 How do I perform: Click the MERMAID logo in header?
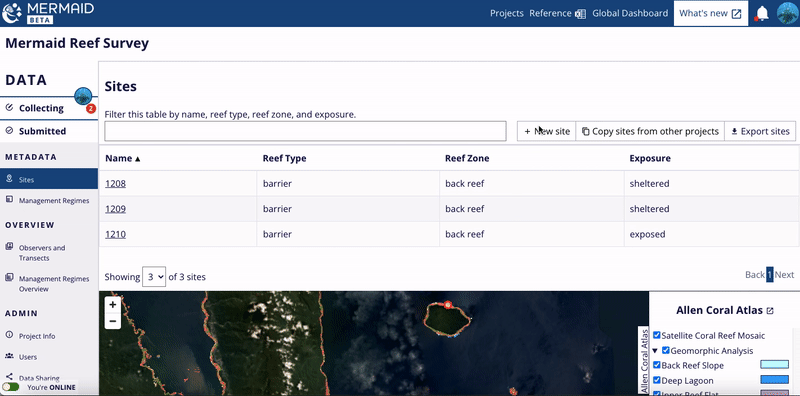(x=48, y=13)
